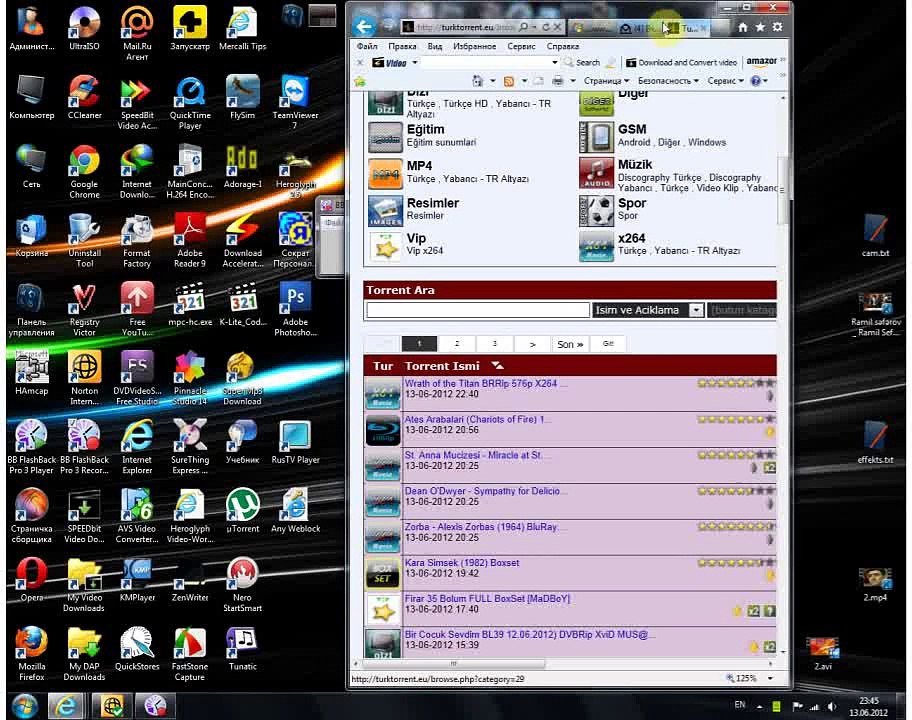Go to results page 2
Screen dimensions: 912x720
click(457, 344)
